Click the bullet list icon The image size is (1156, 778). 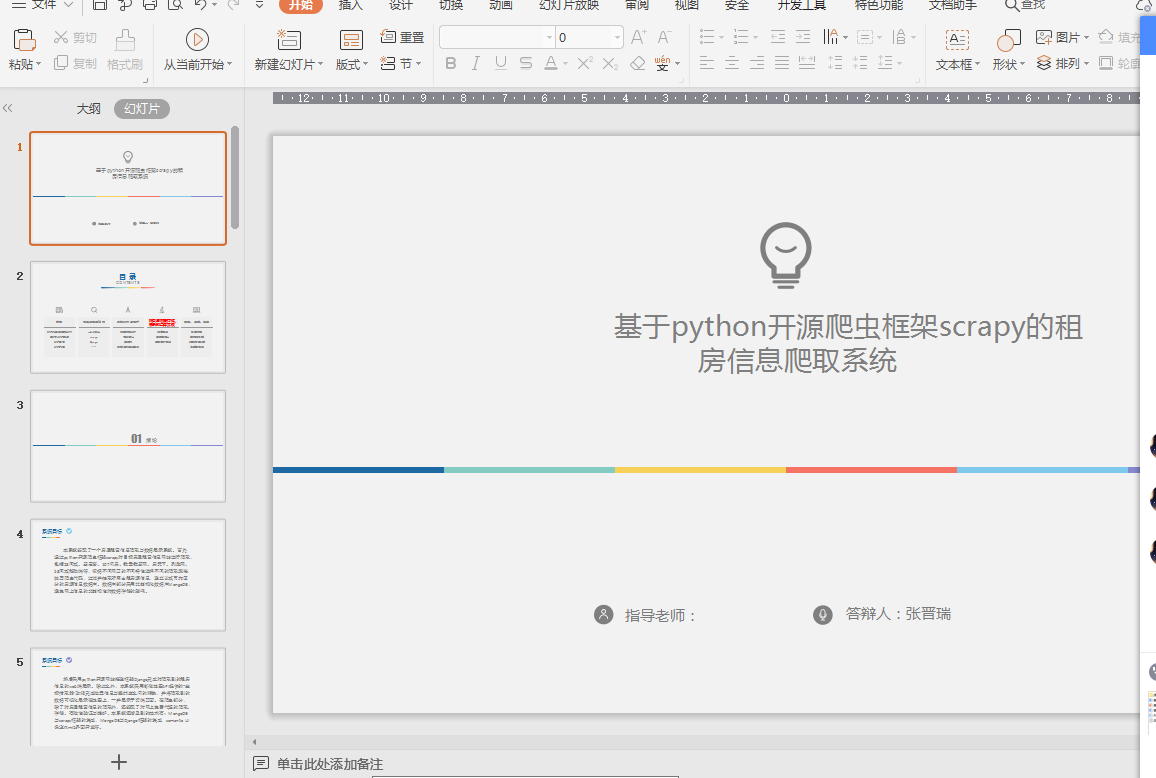coord(707,37)
